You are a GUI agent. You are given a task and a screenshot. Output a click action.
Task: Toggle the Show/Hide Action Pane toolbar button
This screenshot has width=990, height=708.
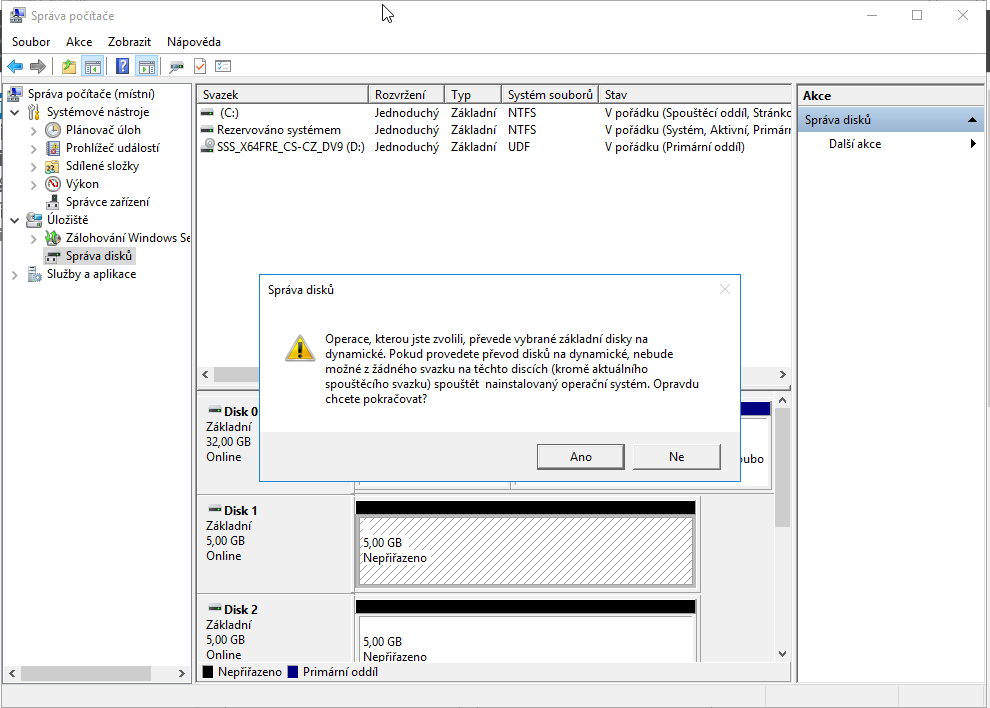click(x=147, y=67)
